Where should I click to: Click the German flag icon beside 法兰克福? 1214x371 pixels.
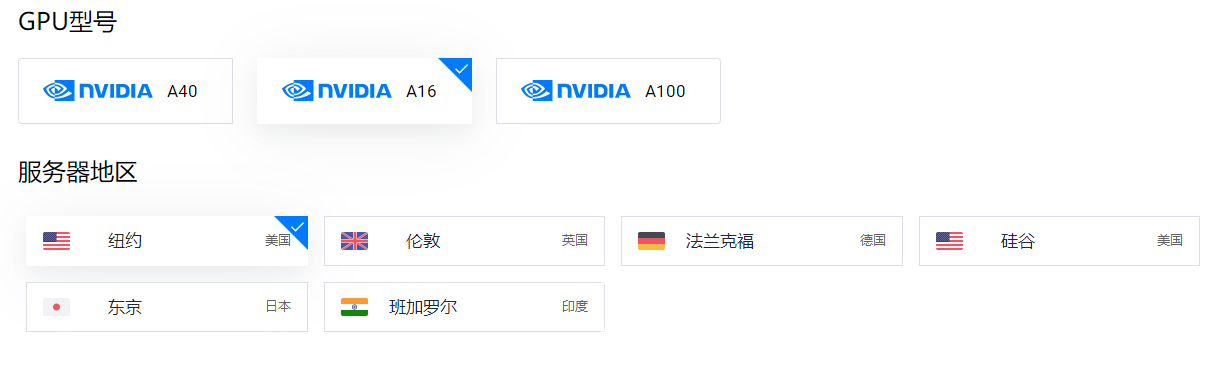pyautogui.click(x=651, y=241)
